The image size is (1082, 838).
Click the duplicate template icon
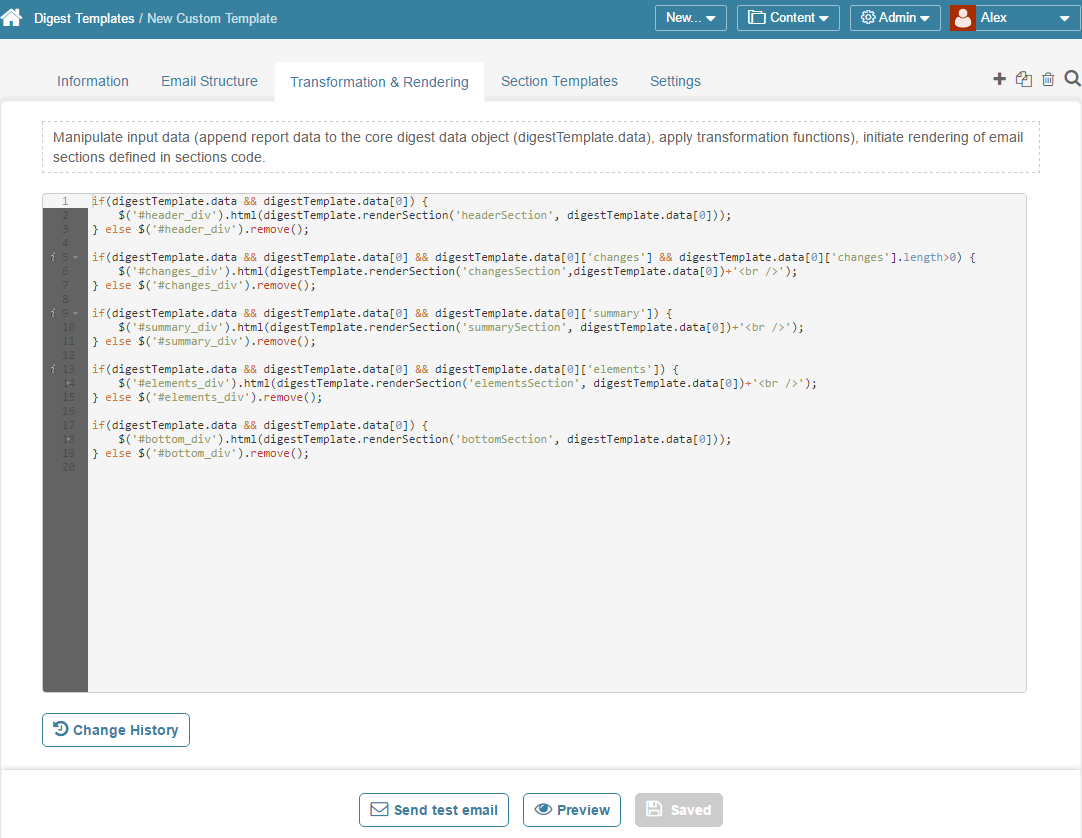[1023, 79]
